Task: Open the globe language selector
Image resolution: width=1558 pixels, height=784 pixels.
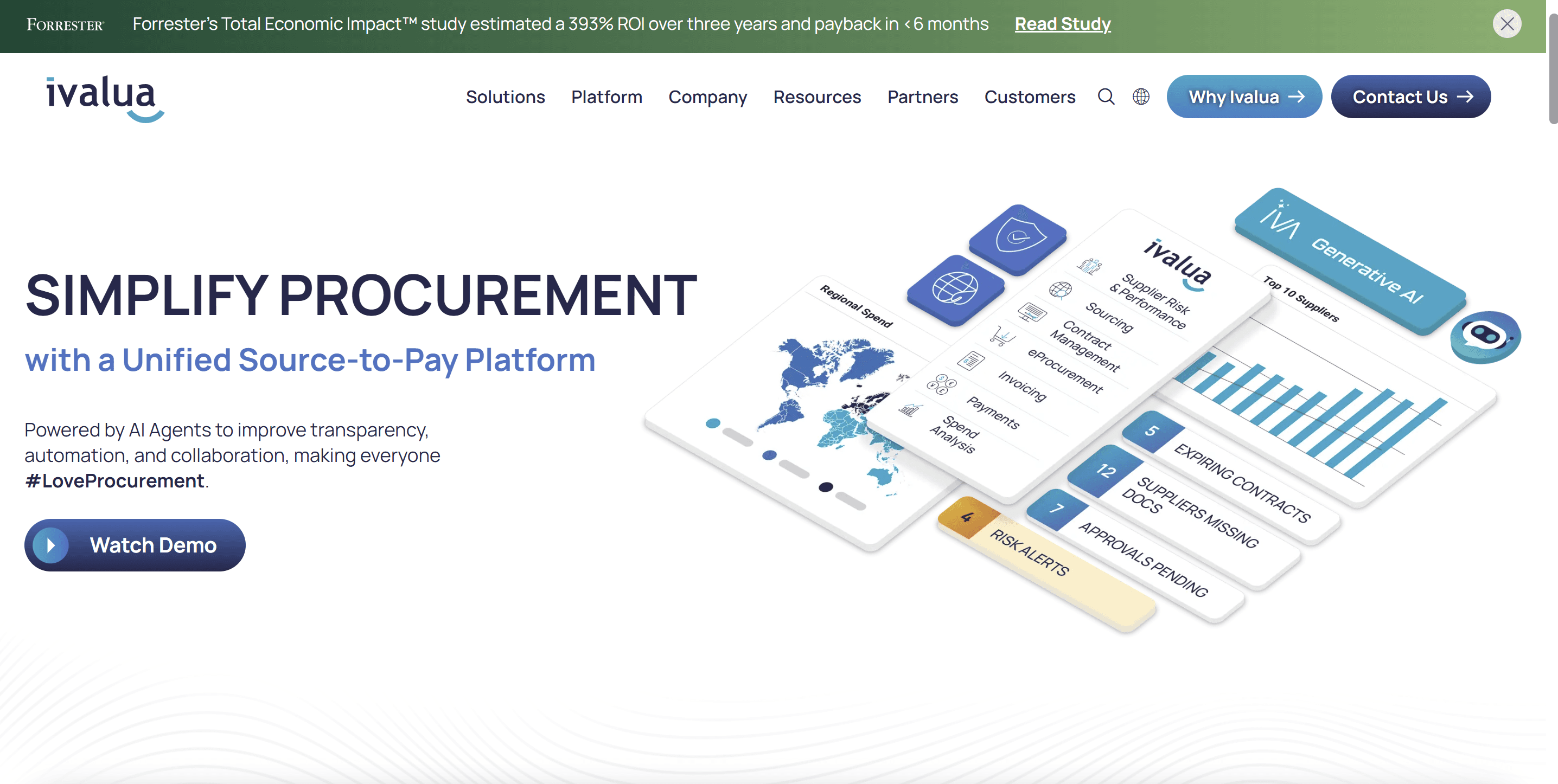Action: point(1141,97)
